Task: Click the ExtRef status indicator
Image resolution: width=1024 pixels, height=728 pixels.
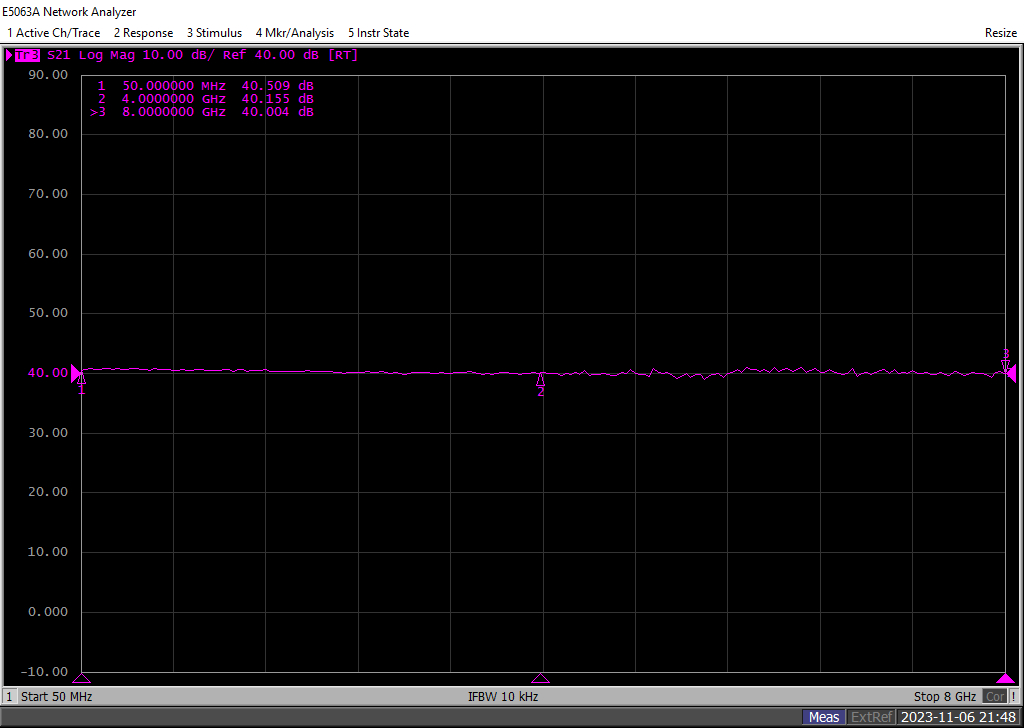Action: click(x=871, y=717)
